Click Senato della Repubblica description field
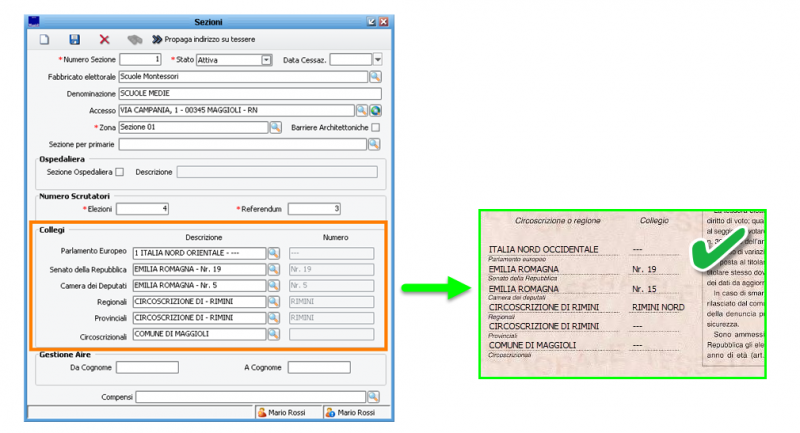This screenshot has height=433, width=800. tap(199, 269)
